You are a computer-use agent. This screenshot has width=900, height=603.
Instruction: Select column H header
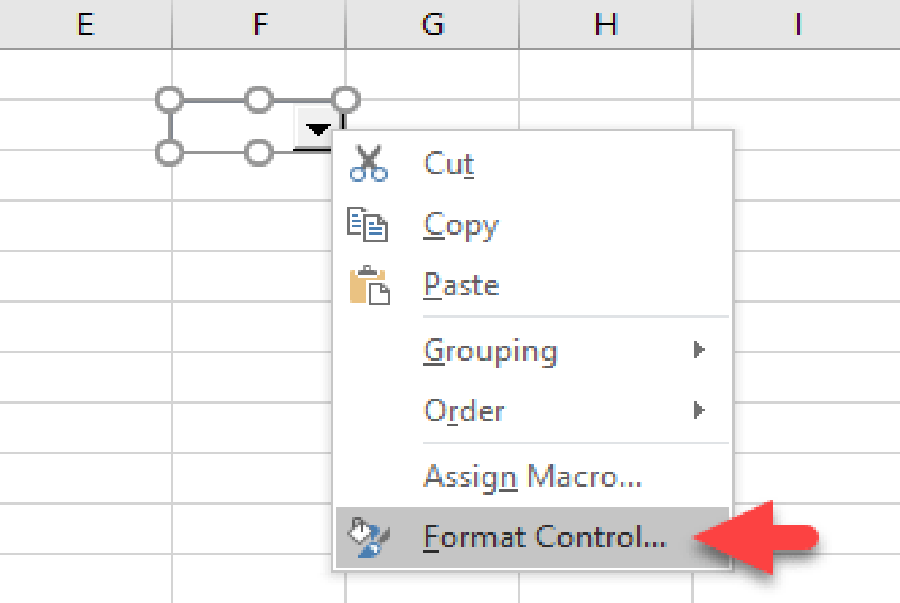[x=606, y=24]
